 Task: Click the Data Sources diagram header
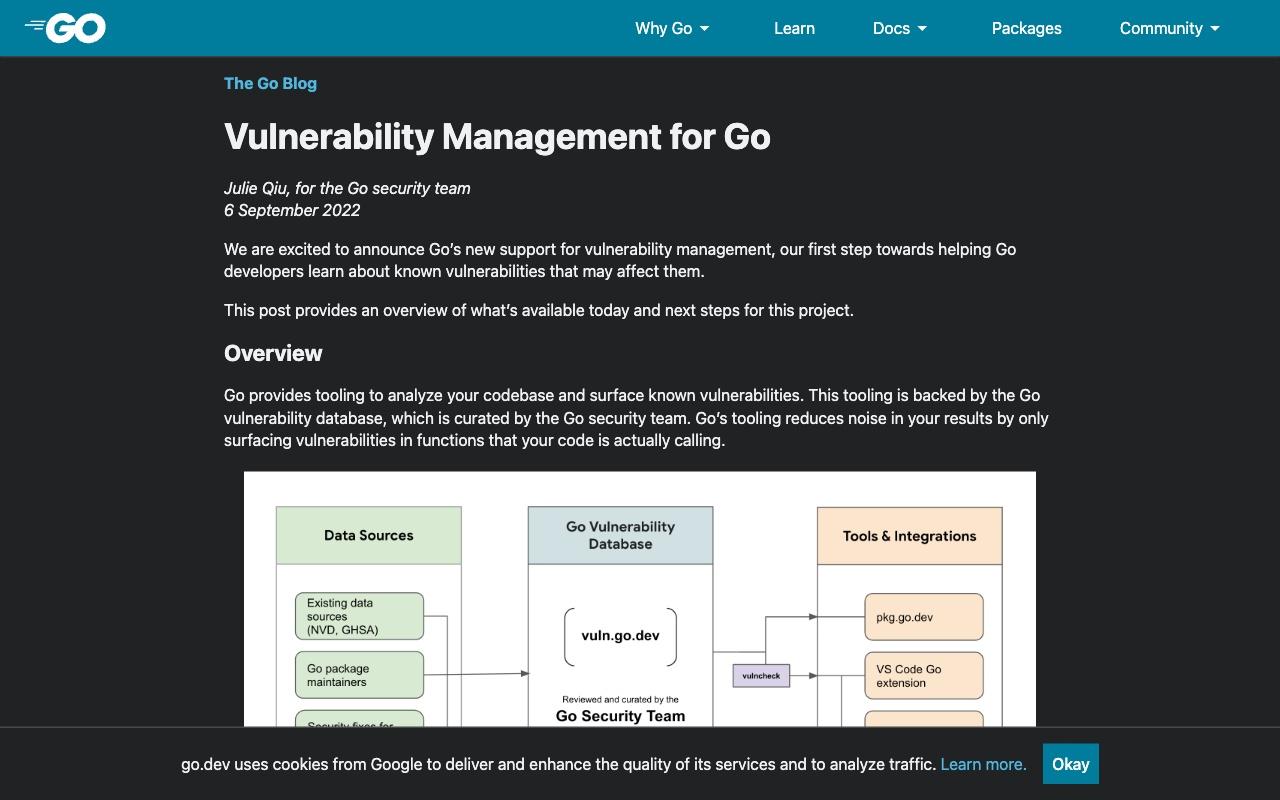(x=368, y=535)
